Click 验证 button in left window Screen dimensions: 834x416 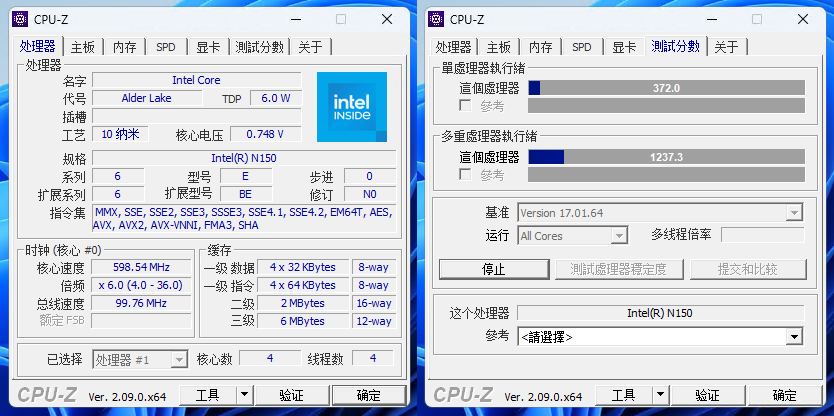pos(291,395)
